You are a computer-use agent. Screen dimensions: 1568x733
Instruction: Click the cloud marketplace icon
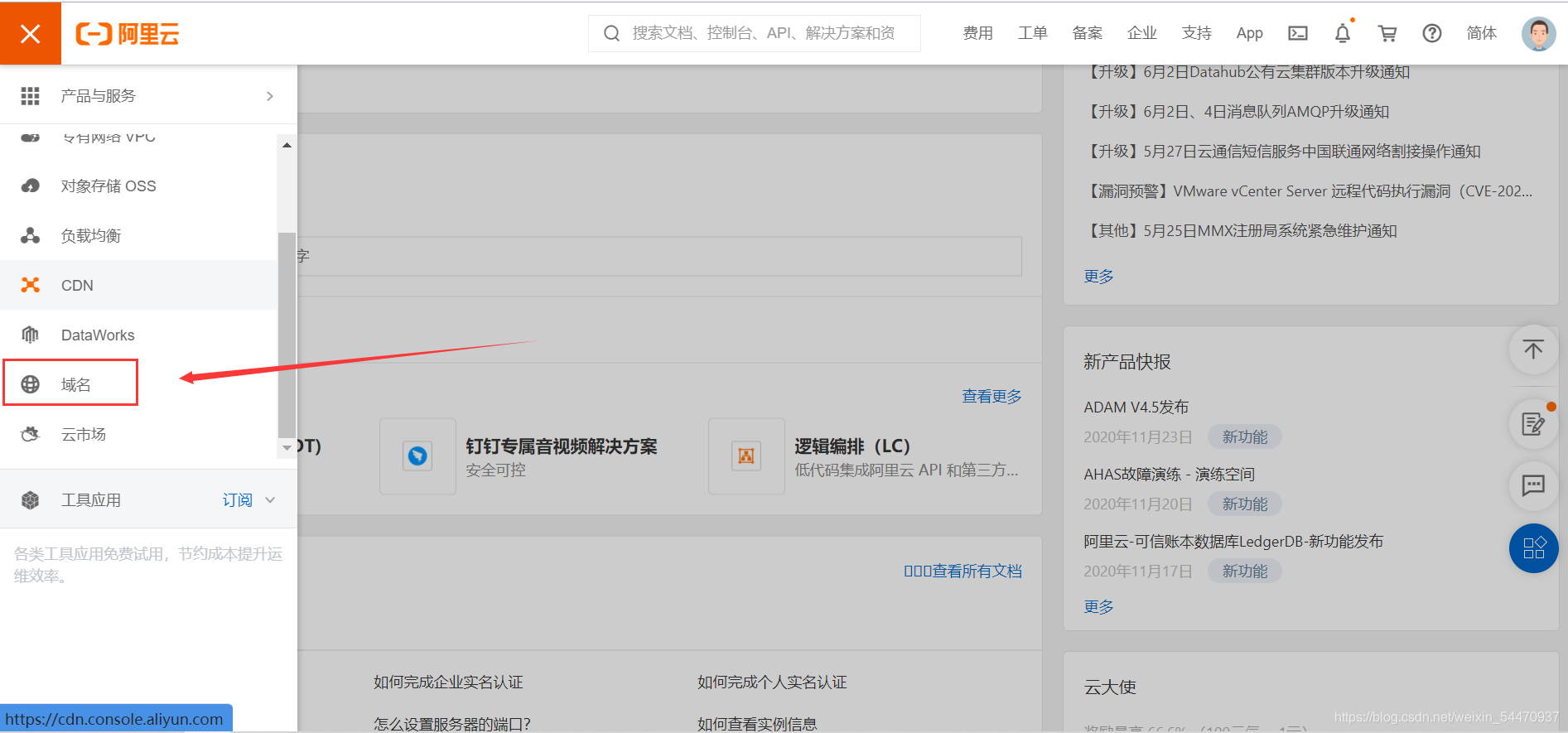tap(31, 434)
